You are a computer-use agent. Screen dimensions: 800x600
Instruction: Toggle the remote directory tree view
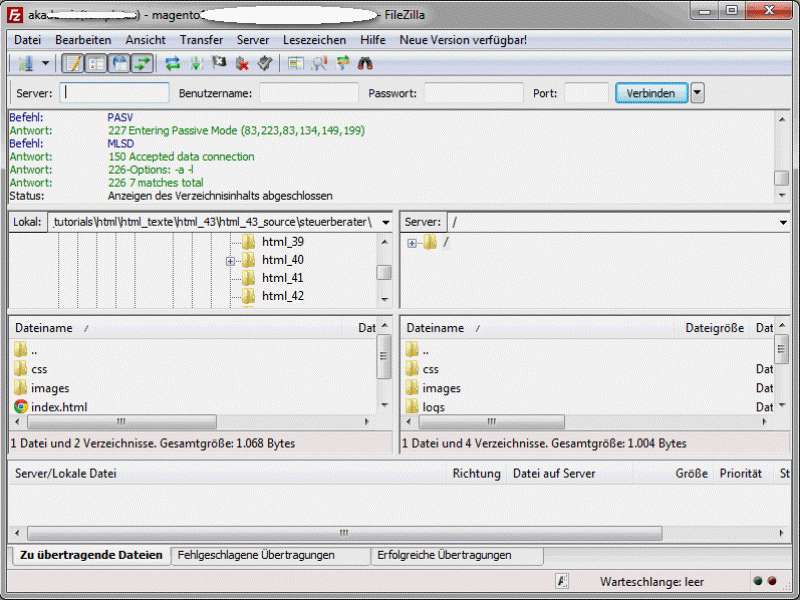point(119,64)
